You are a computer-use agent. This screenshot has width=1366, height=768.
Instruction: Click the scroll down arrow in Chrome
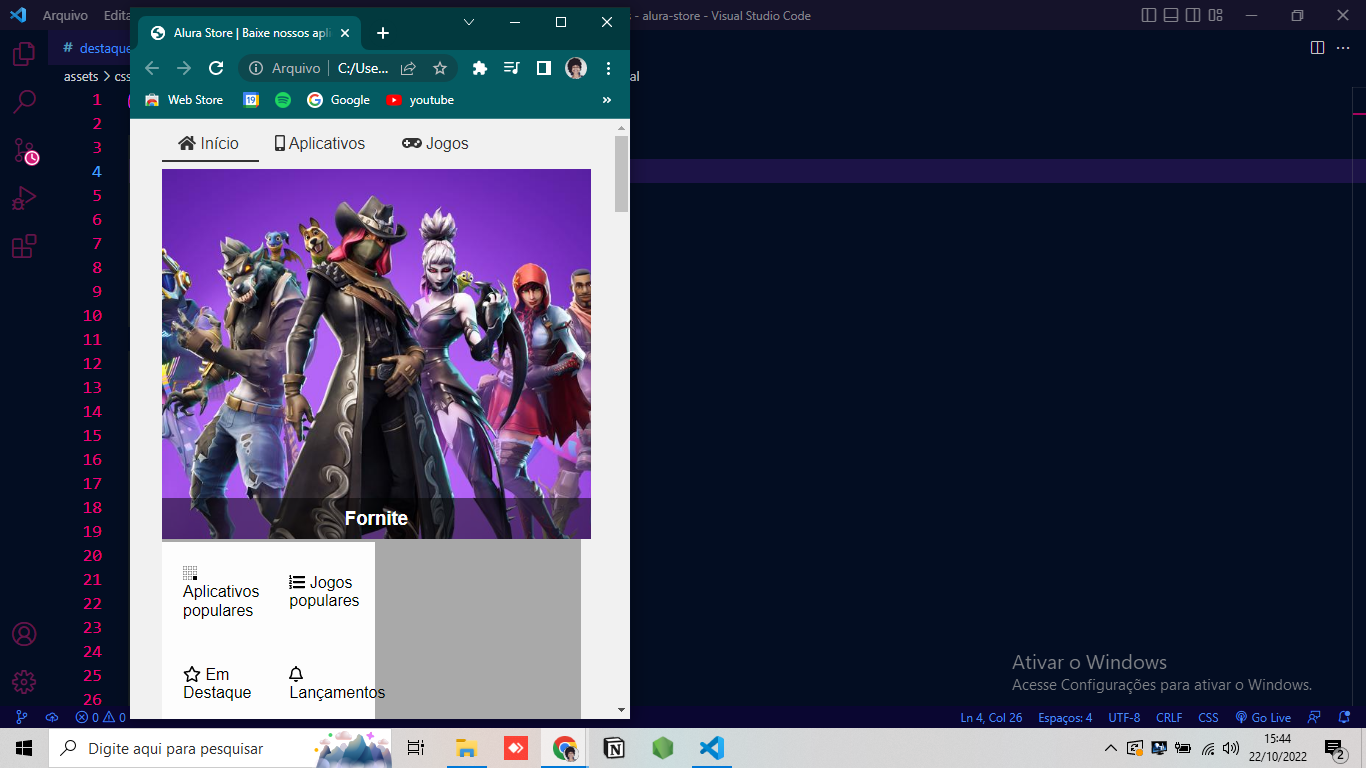tap(622, 710)
